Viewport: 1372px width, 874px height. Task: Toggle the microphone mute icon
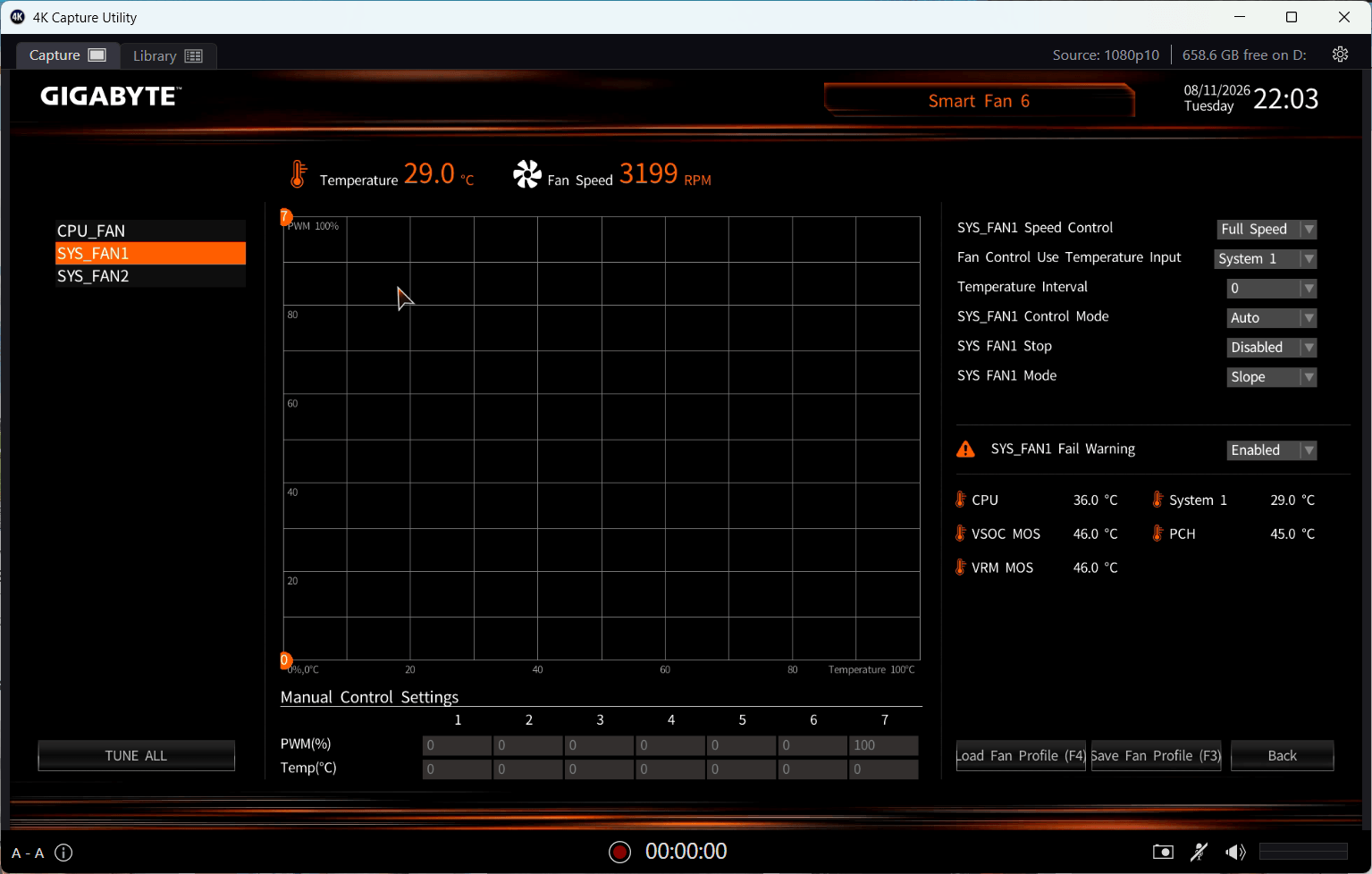(1199, 852)
